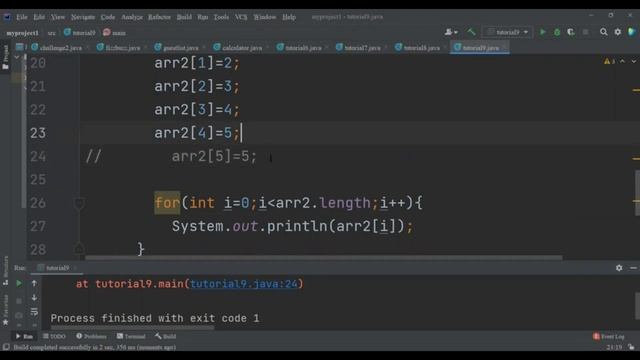Open the File menu
The image size is (640, 360).
click(22, 17)
